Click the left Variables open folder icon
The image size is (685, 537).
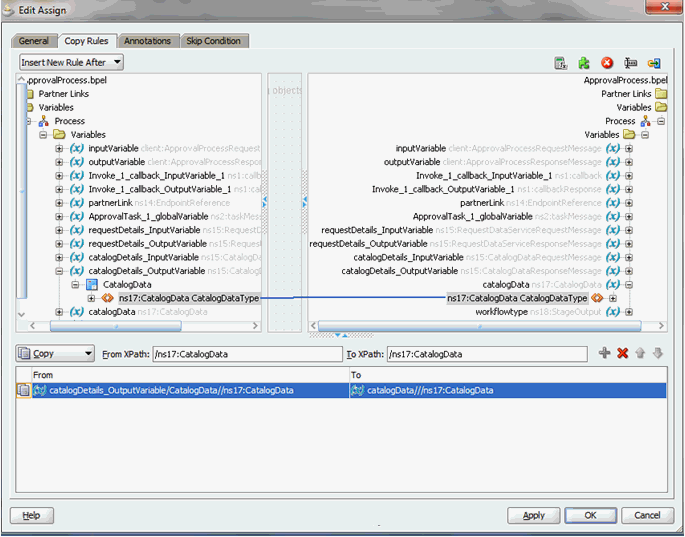[x=59, y=135]
